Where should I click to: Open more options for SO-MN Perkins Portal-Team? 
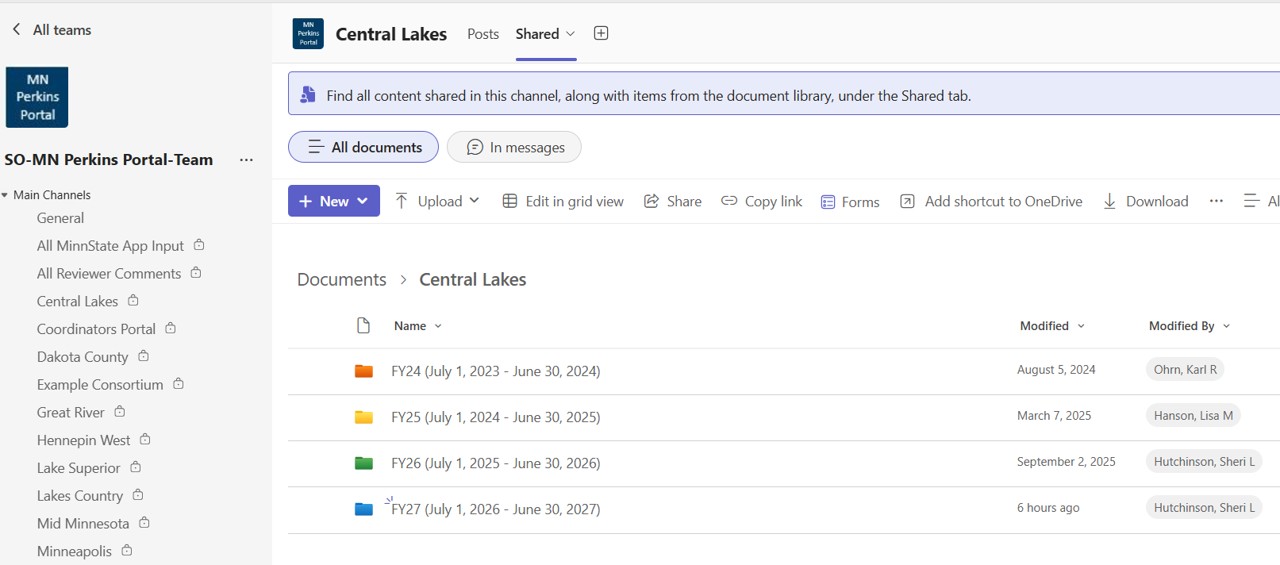point(246,160)
